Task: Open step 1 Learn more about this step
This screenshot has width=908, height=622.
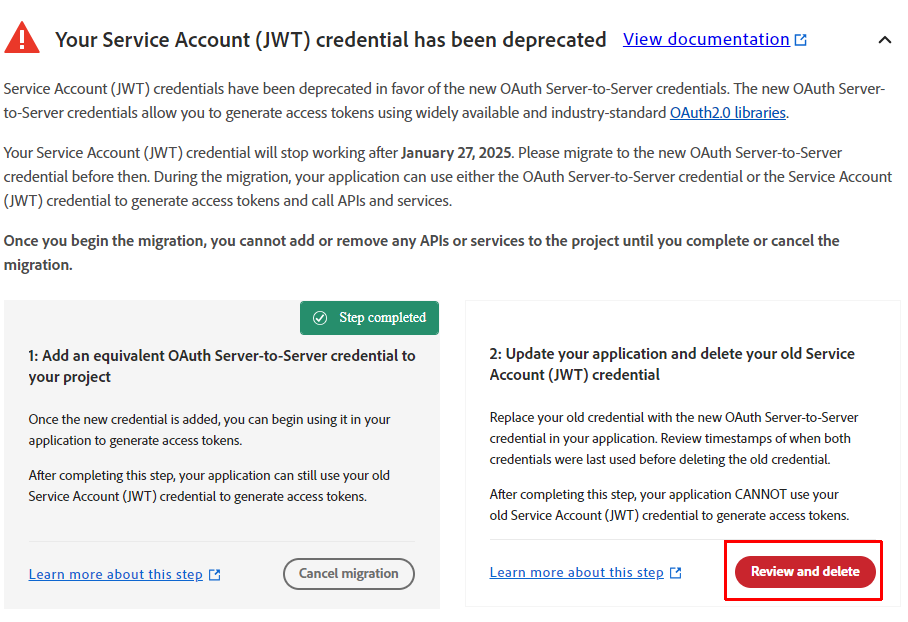Action: click(x=115, y=575)
